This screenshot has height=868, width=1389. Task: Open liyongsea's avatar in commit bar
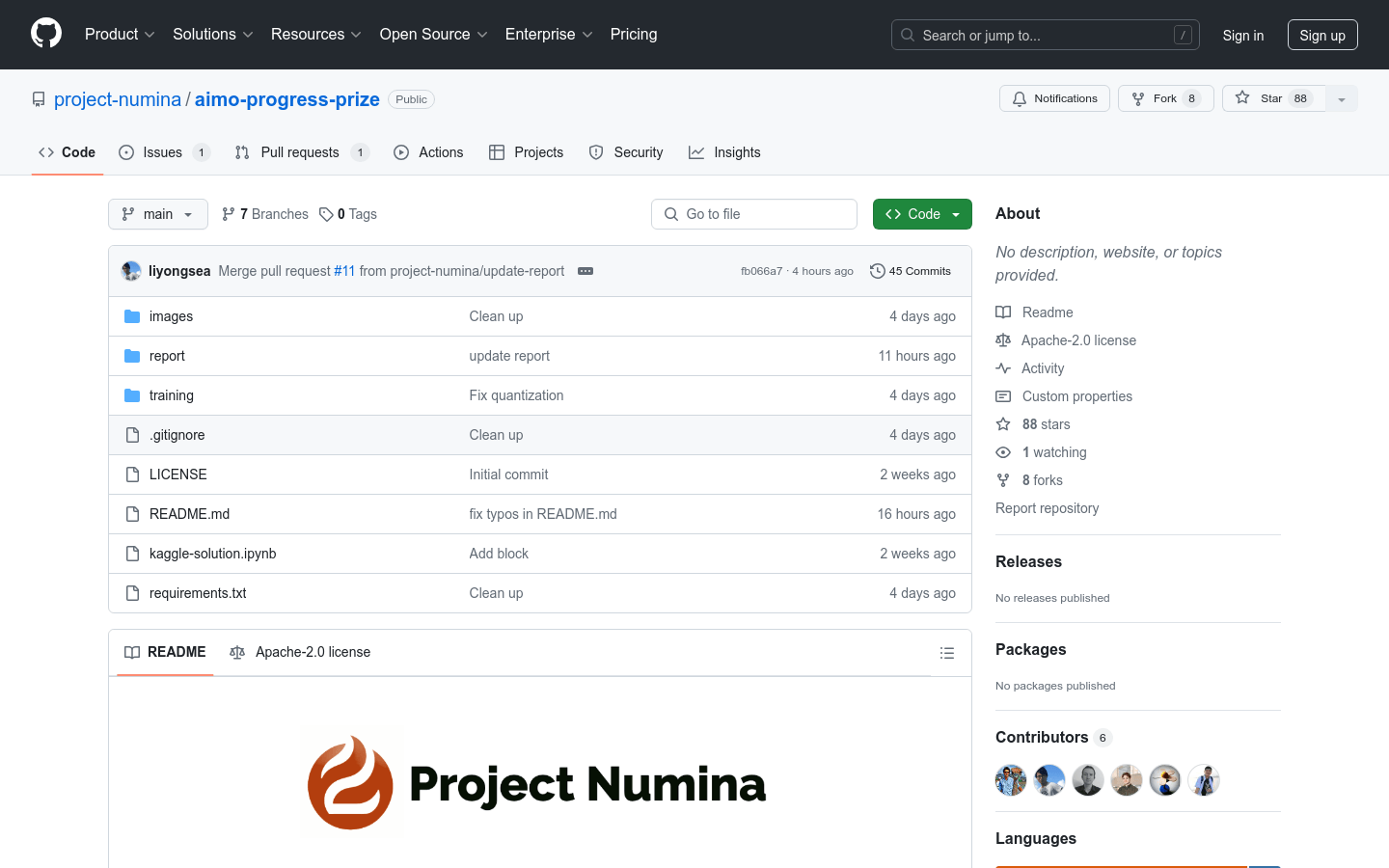[x=131, y=271]
